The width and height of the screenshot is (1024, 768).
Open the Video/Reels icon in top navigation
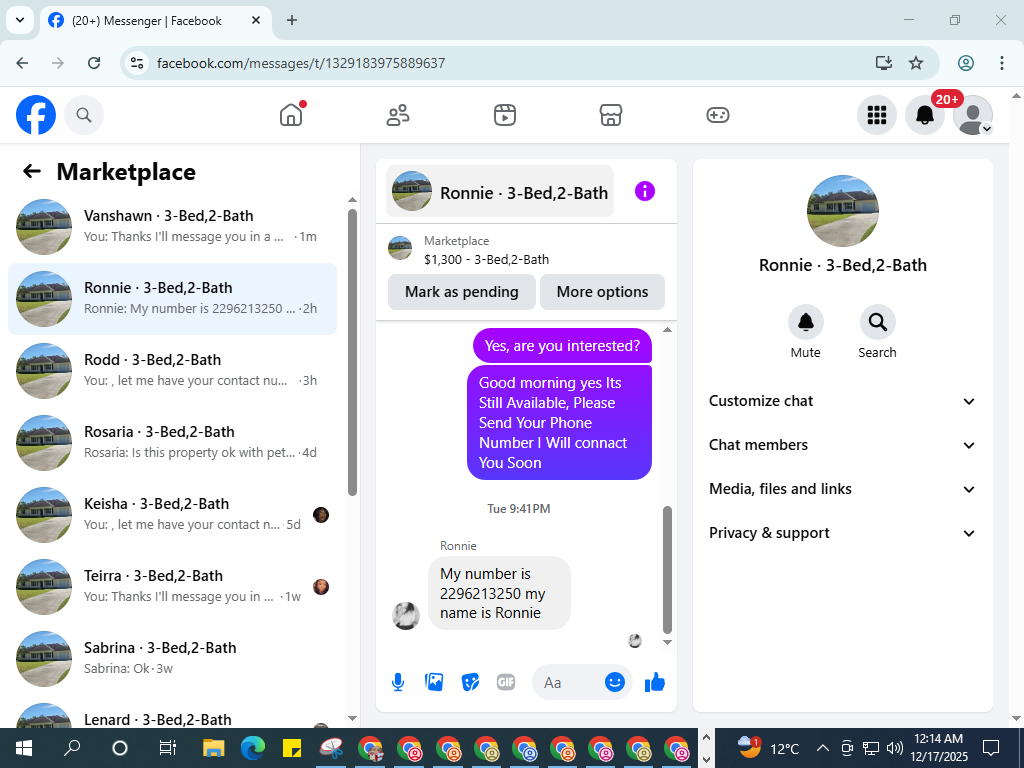(x=505, y=115)
